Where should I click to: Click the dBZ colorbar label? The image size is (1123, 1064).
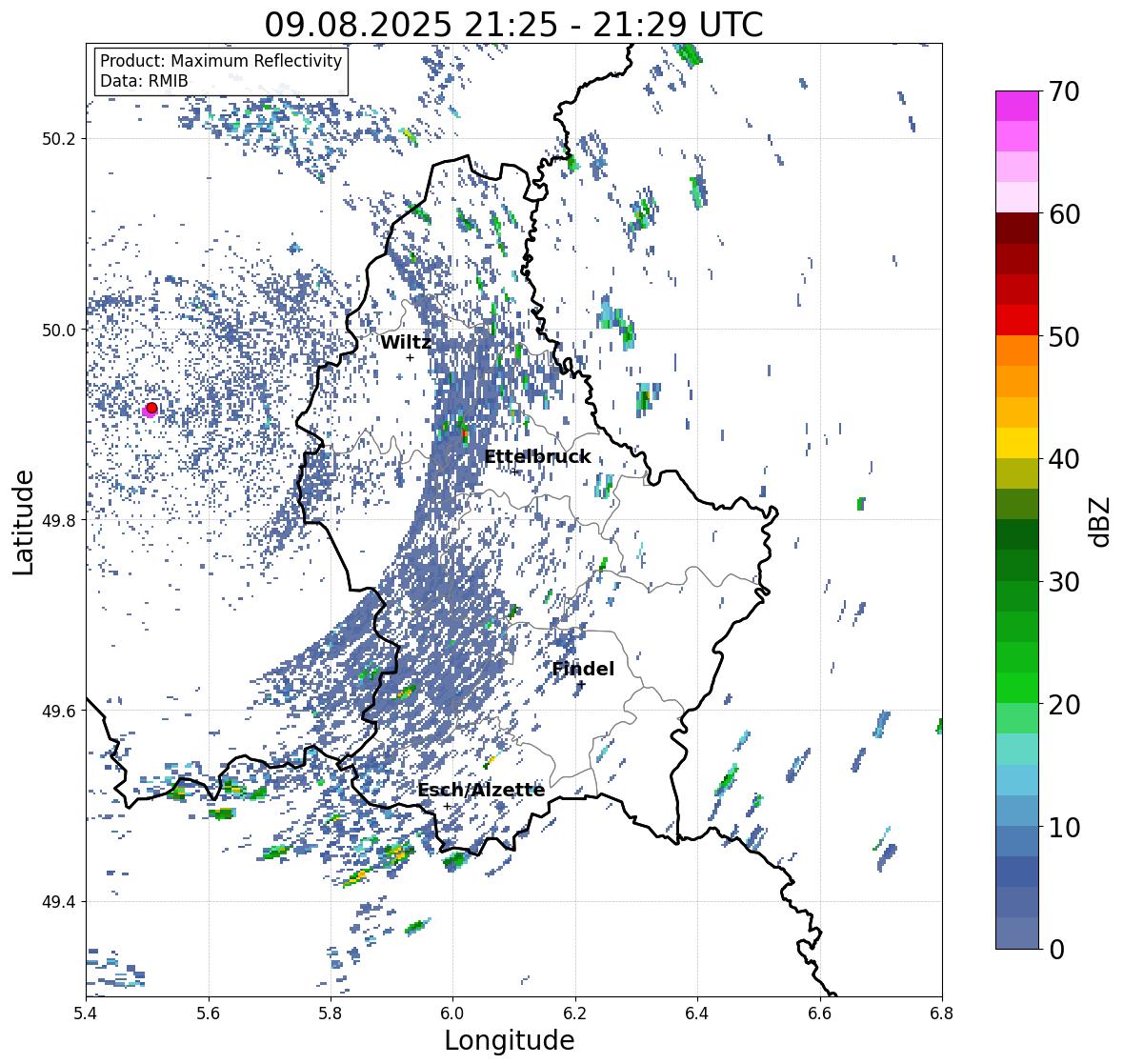(1101, 522)
